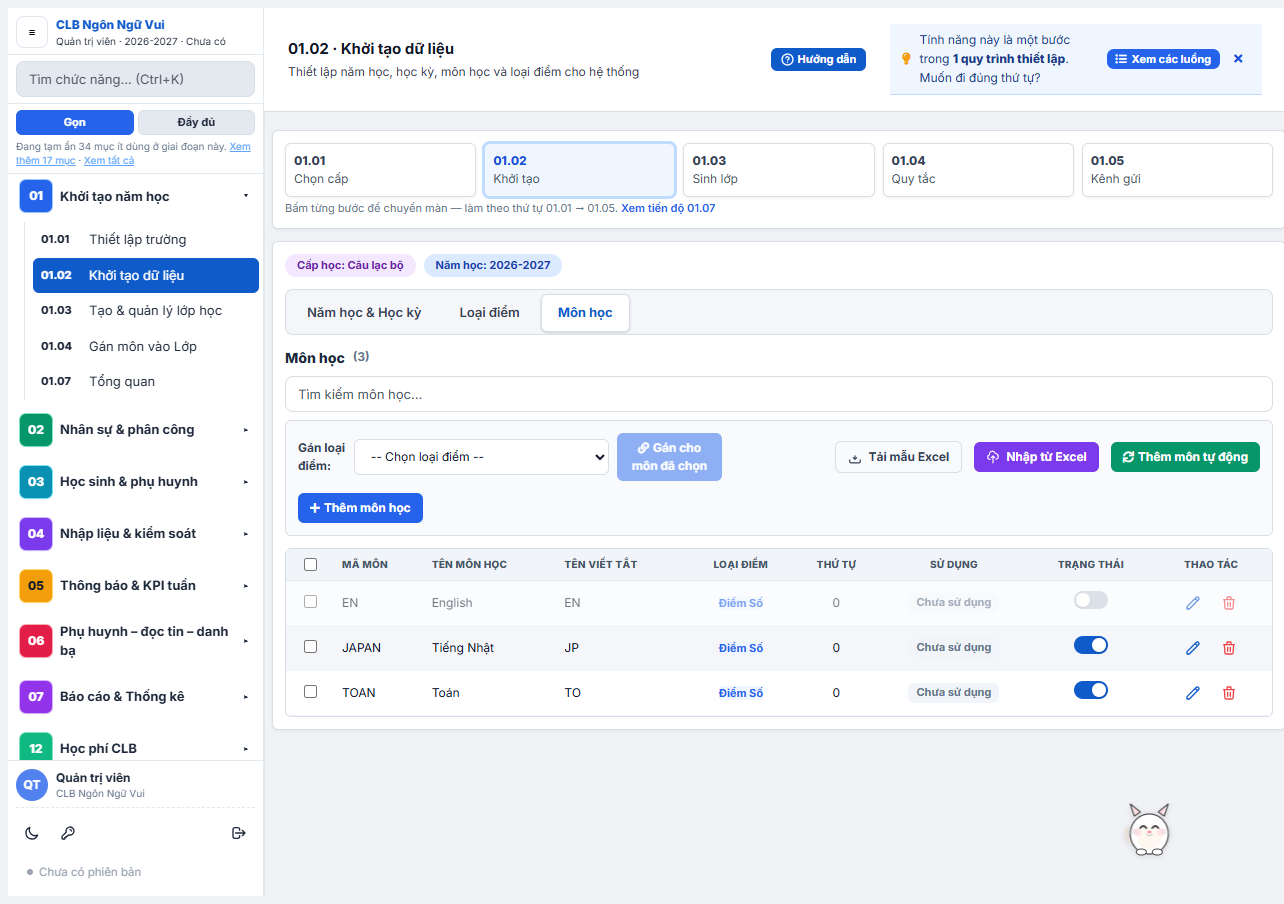
Task: Delete the English subject row
Action: (1229, 603)
